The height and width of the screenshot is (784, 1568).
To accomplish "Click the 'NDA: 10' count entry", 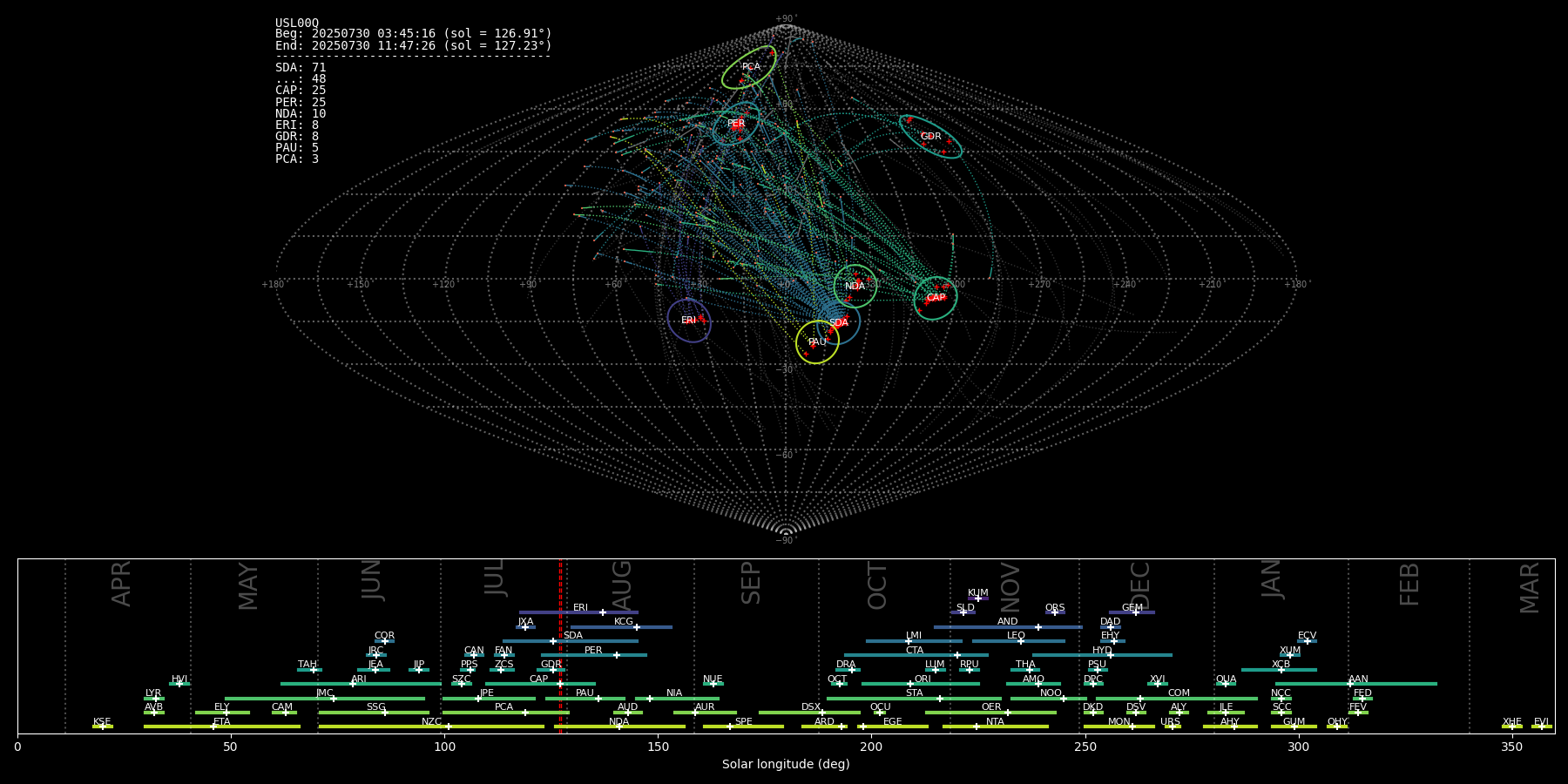I will pos(301,114).
